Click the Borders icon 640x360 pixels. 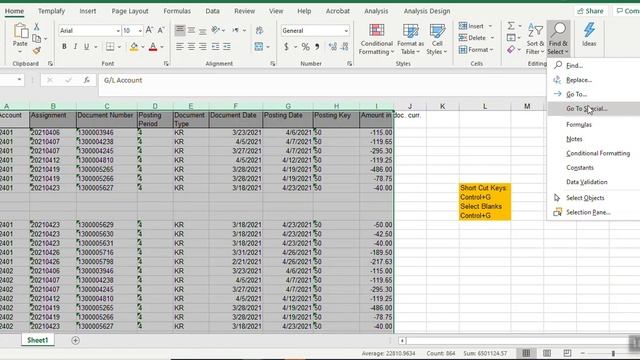110,47
